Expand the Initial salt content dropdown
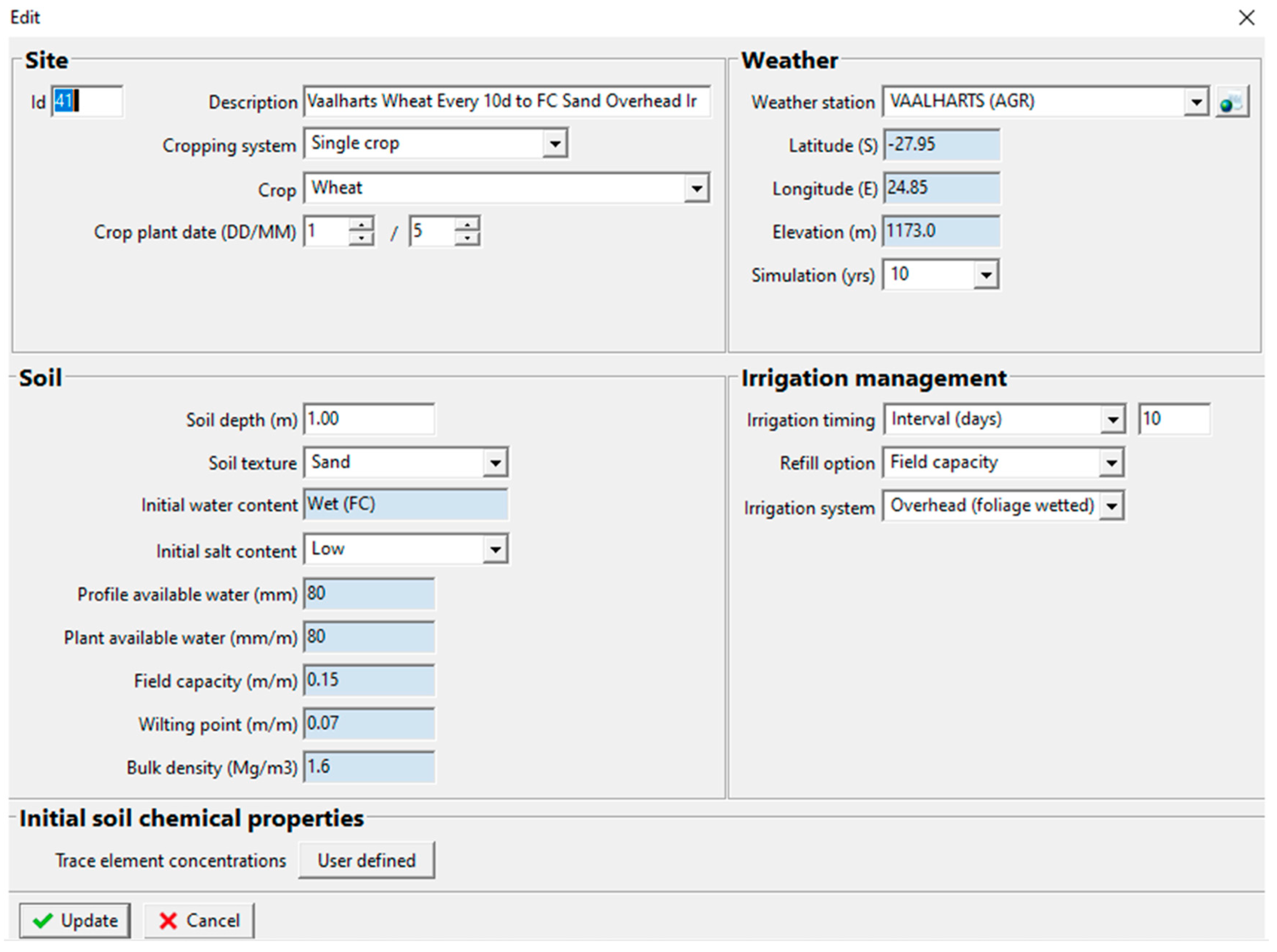 tap(495, 549)
